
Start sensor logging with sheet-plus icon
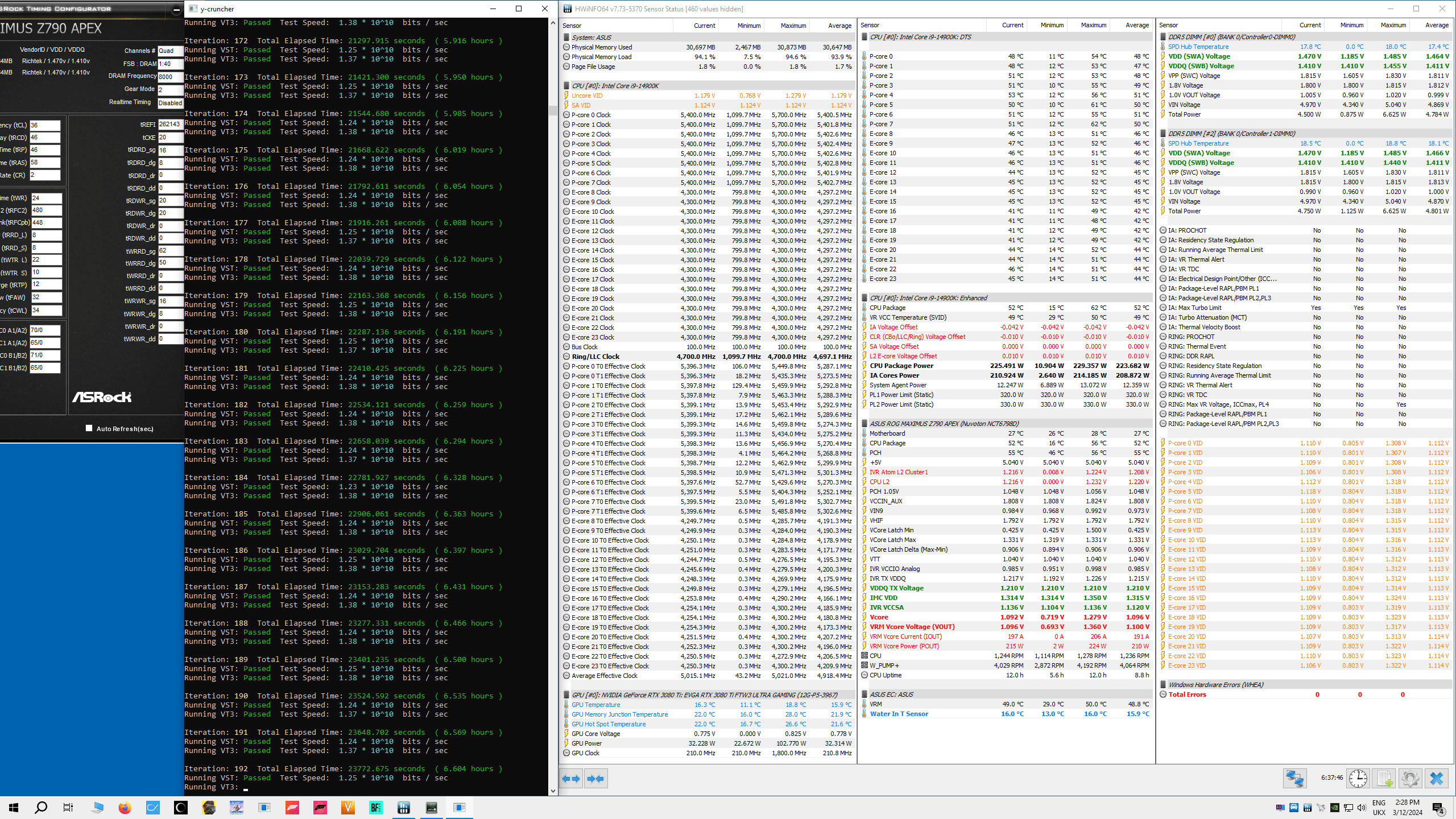(1384, 778)
